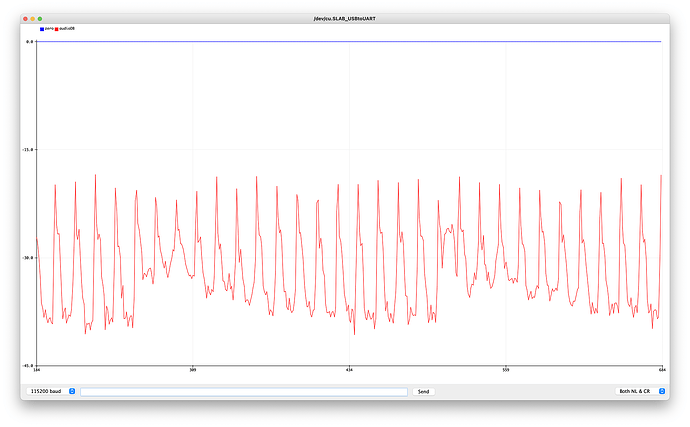Open the 115200 baud rate dropdown
The height and width of the screenshot is (427, 690).
51,391
